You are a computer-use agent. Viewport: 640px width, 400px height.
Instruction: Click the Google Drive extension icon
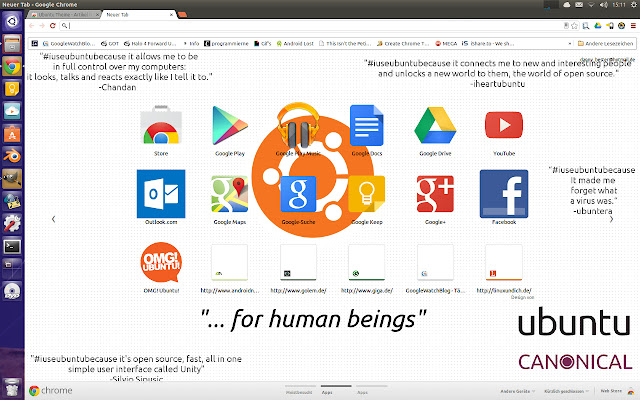[598, 26]
